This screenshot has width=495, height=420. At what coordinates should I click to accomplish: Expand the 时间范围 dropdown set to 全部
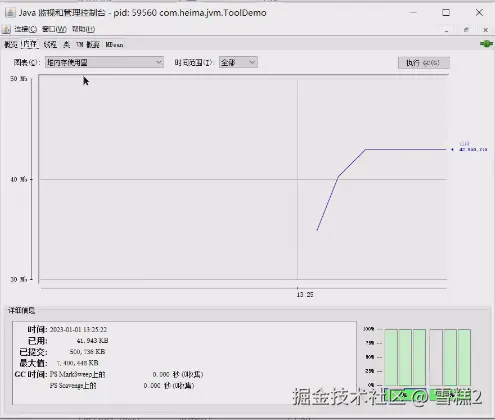238,62
